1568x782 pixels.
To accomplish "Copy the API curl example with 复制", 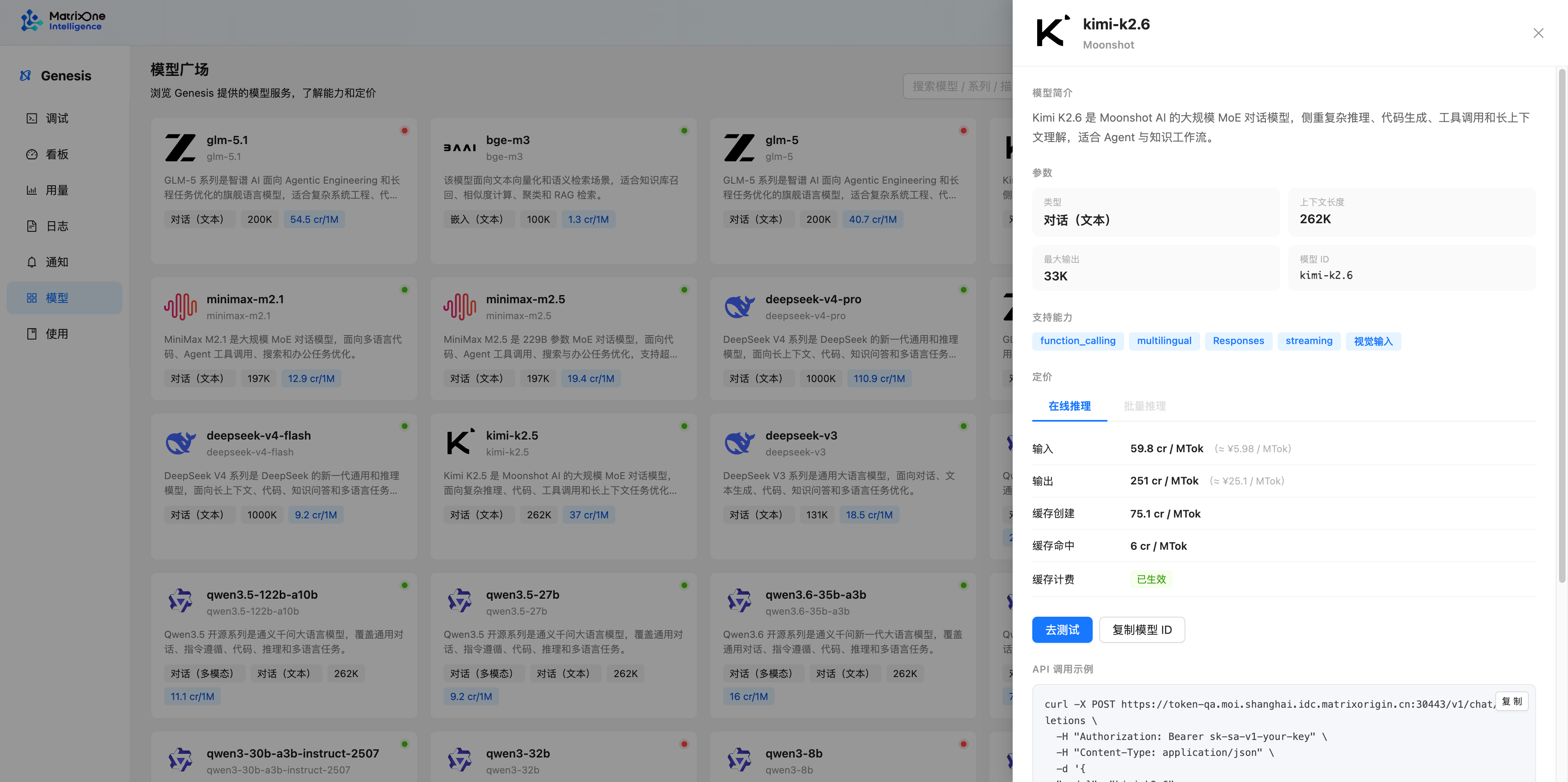I will [1511, 701].
